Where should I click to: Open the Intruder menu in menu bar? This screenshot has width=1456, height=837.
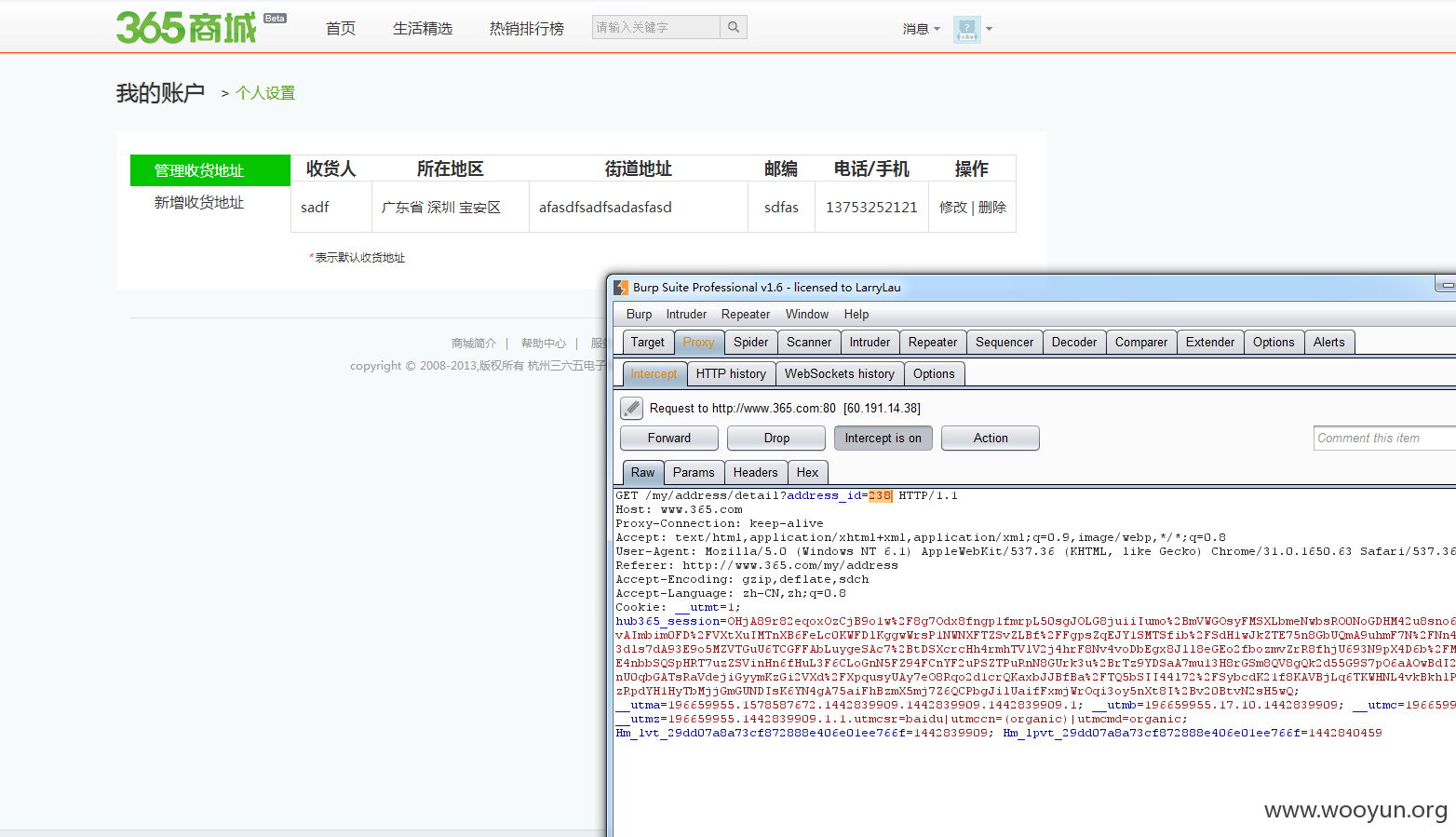coord(686,315)
